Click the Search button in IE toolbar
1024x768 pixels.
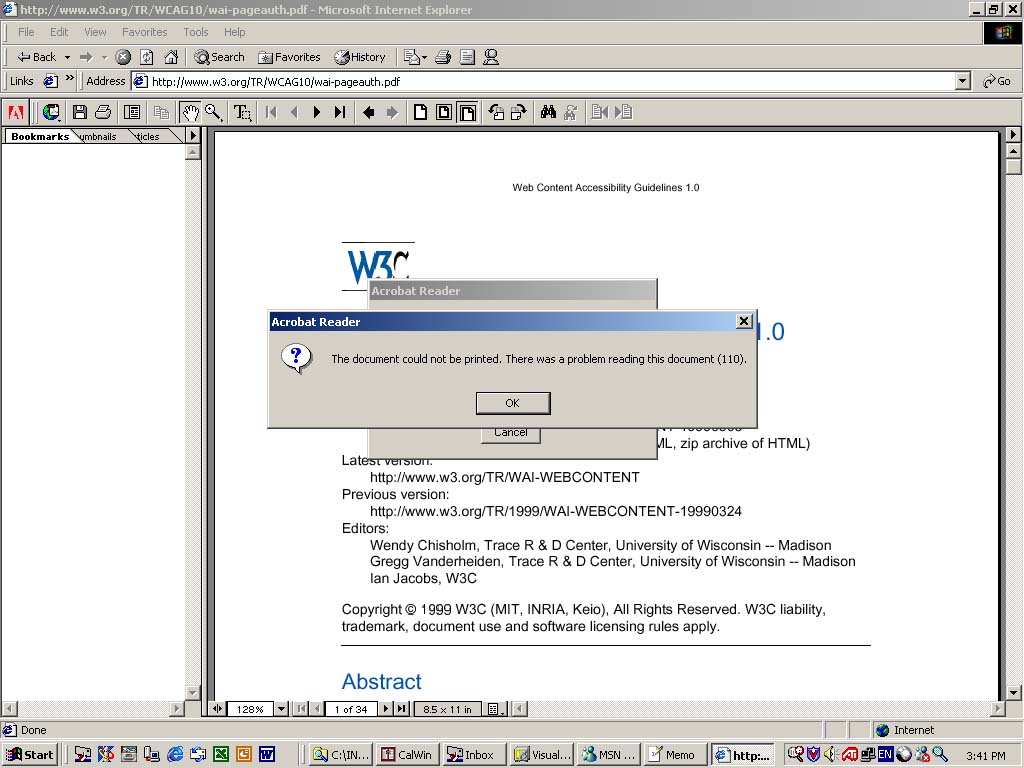pos(219,57)
